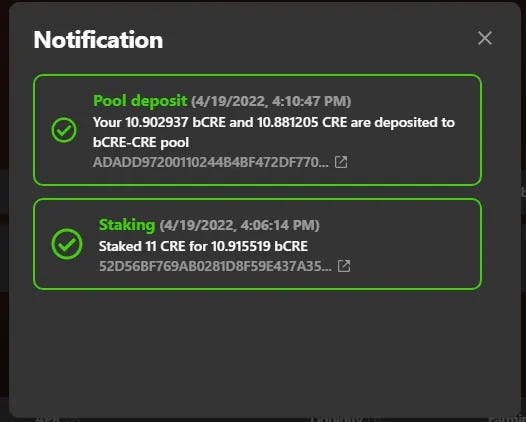The width and height of the screenshot is (526, 422).
Task: Open the Pool deposit transaction external link icon
Action: 341,162
